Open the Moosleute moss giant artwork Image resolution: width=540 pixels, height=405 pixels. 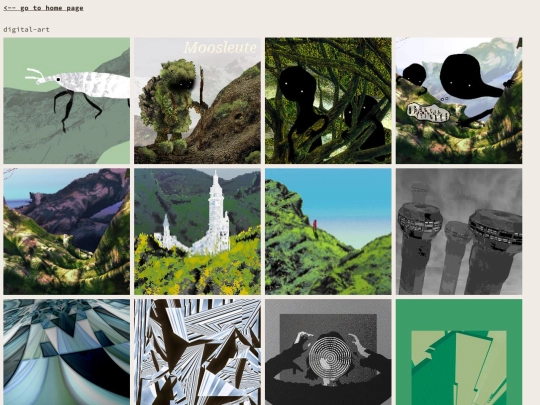197,101
